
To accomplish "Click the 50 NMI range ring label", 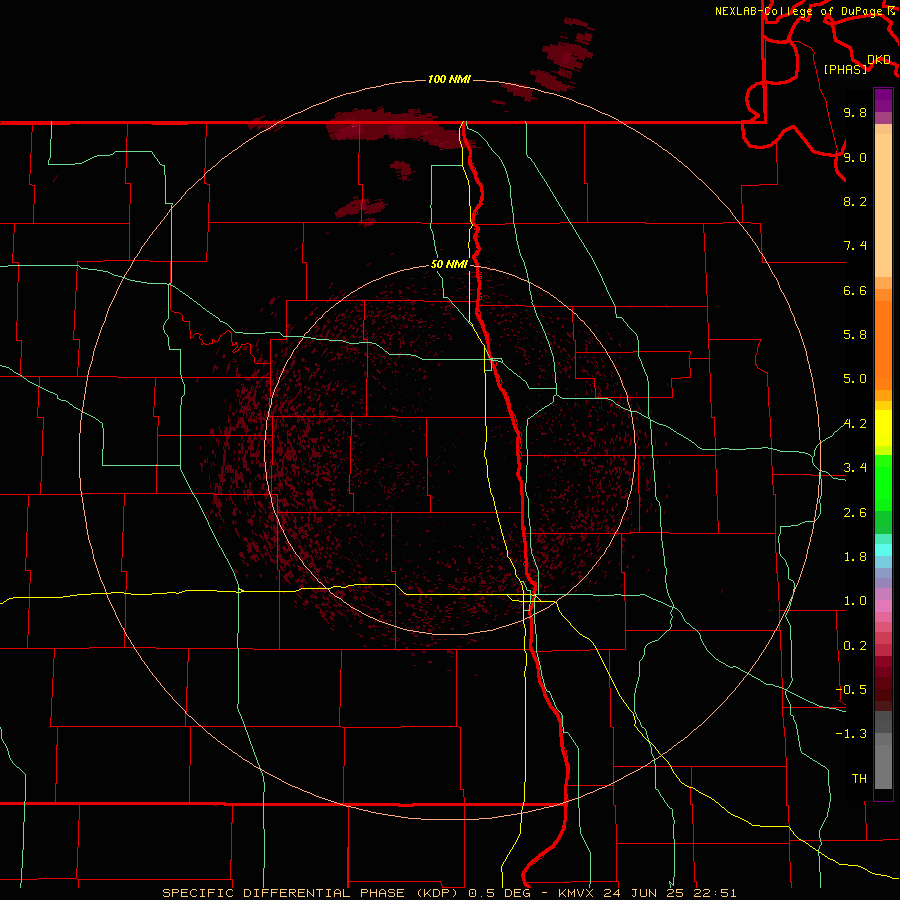I will click(x=449, y=265).
